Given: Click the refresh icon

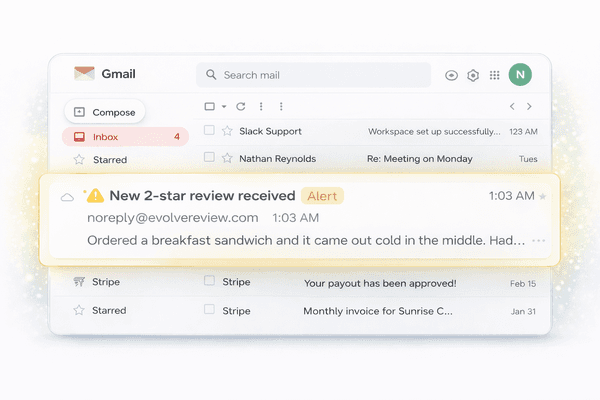Looking at the screenshot, I should click(241, 106).
